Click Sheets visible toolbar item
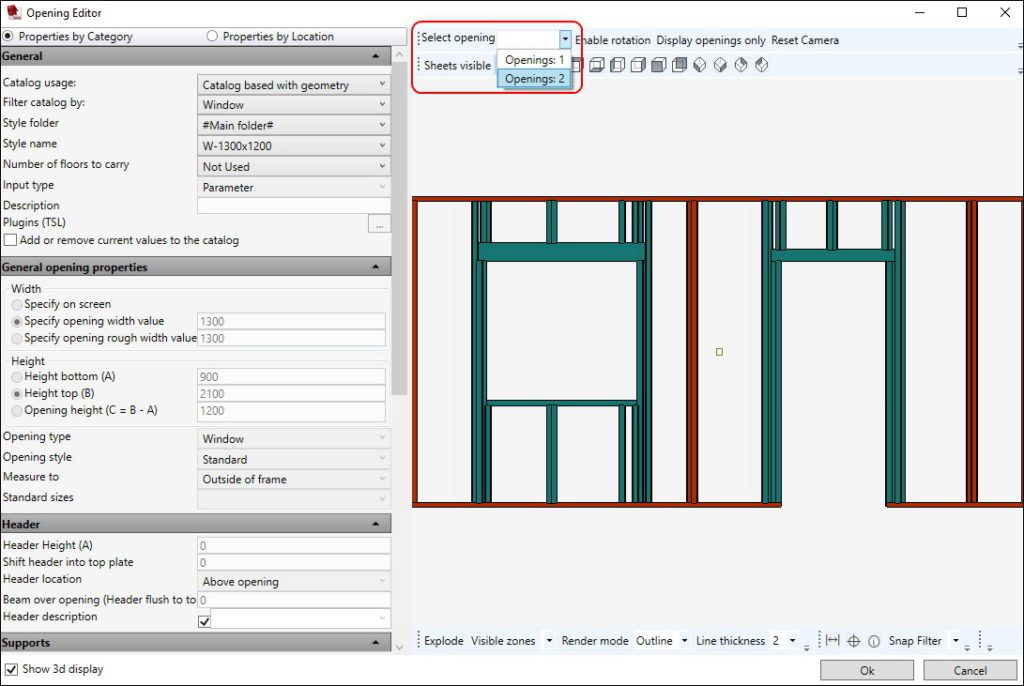This screenshot has width=1024, height=686. pyautogui.click(x=457, y=65)
